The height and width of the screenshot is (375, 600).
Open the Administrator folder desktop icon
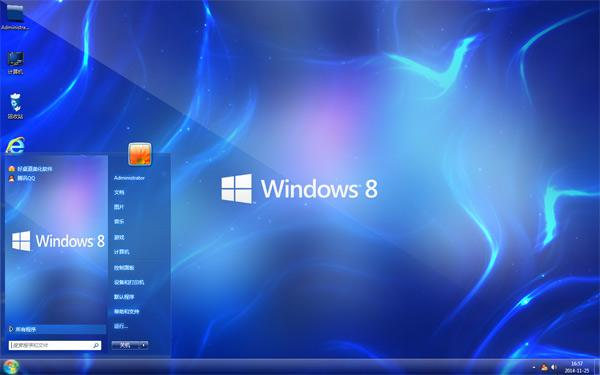tap(15, 17)
